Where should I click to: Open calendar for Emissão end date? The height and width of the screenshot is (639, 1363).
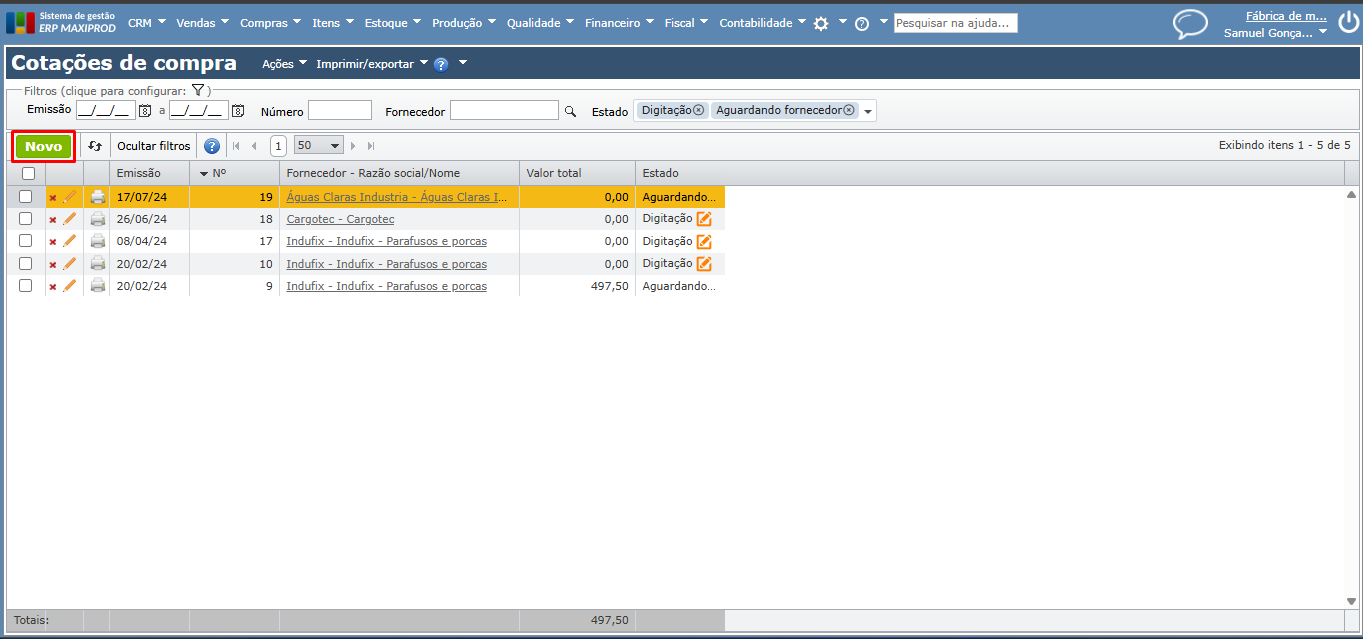tap(238, 110)
